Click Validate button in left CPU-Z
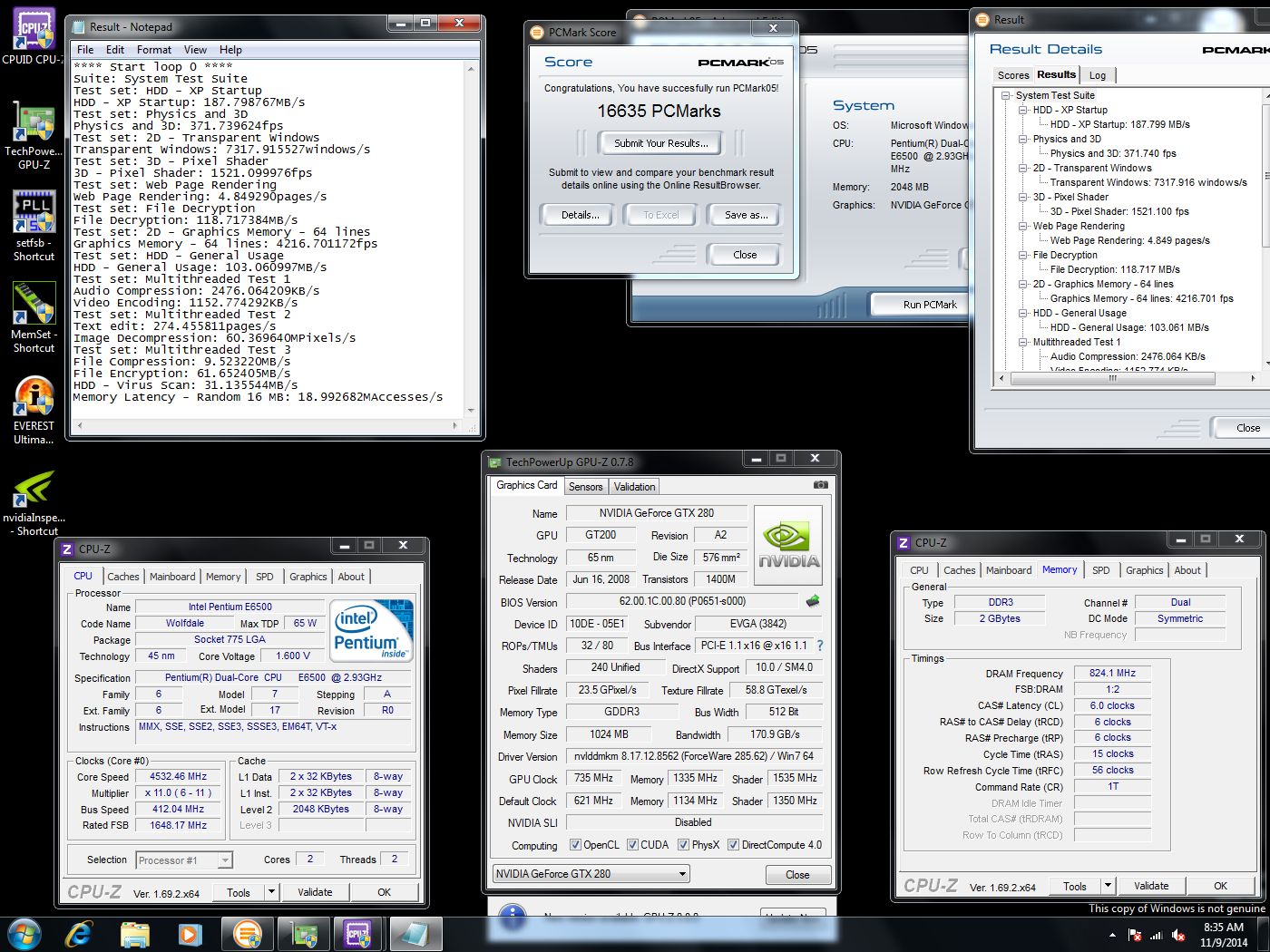This screenshot has width=1270, height=952. click(x=315, y=892)
